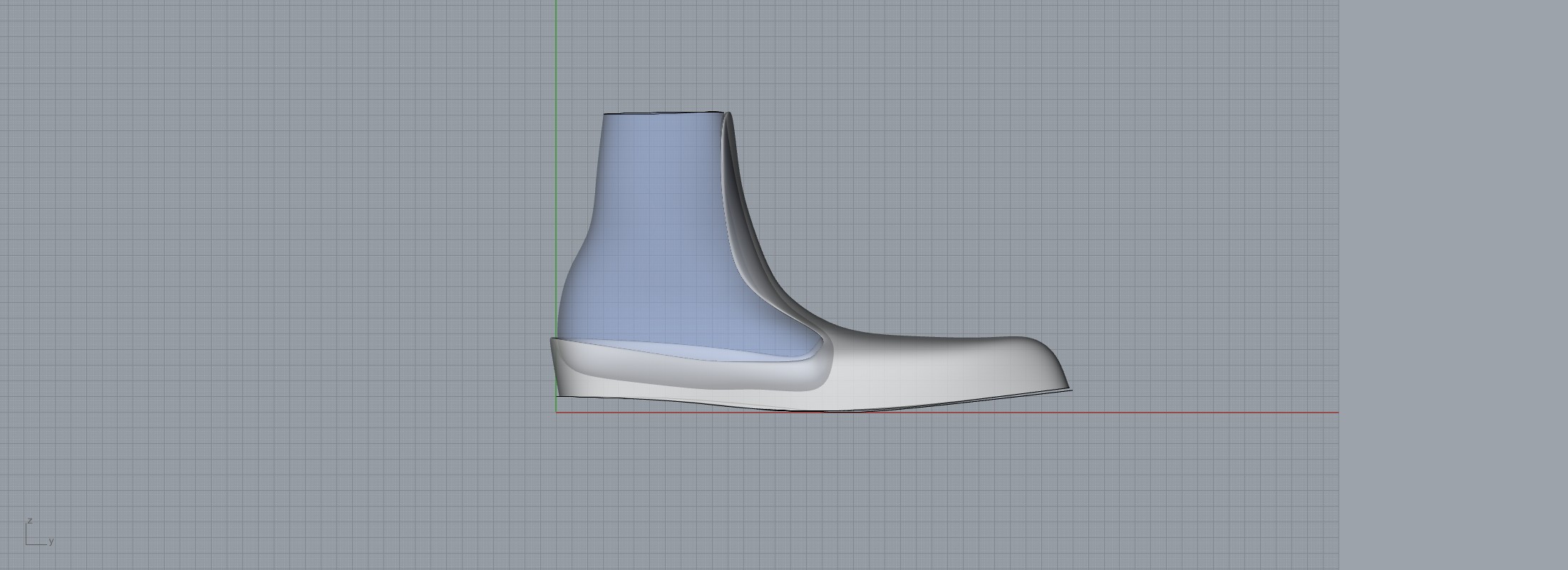Pick the top opening edge of the boot shaft
The height and width of the screenshot is (570, 1568).
(663, 113)
